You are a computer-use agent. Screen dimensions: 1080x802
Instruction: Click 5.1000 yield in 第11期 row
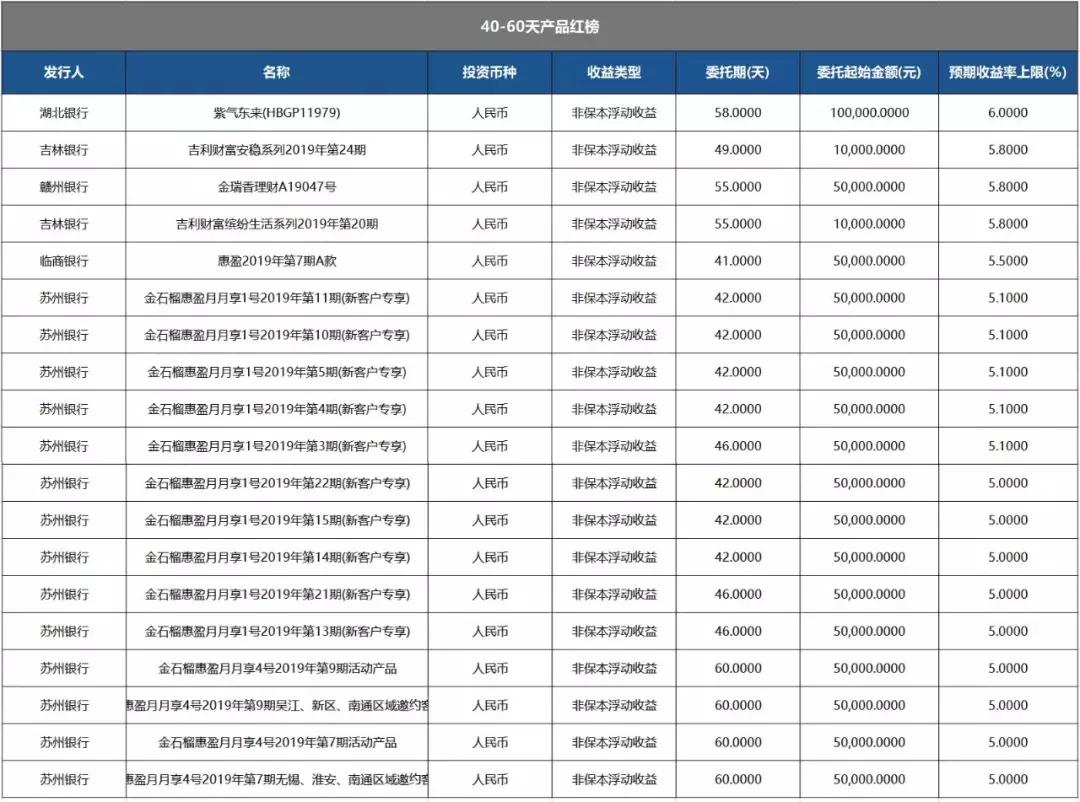coord(1008,298)
